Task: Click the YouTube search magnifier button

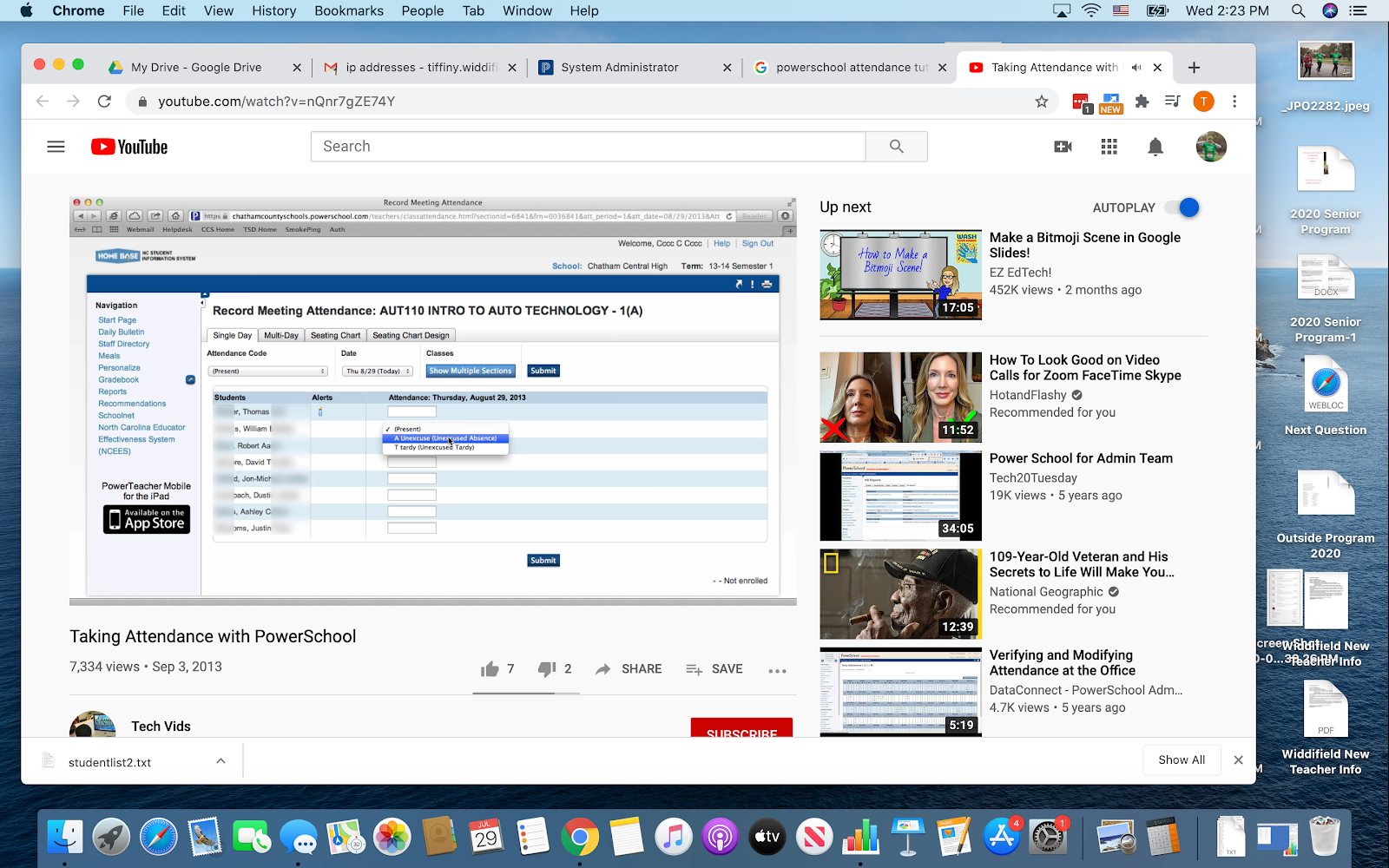Action: (897, 147)
